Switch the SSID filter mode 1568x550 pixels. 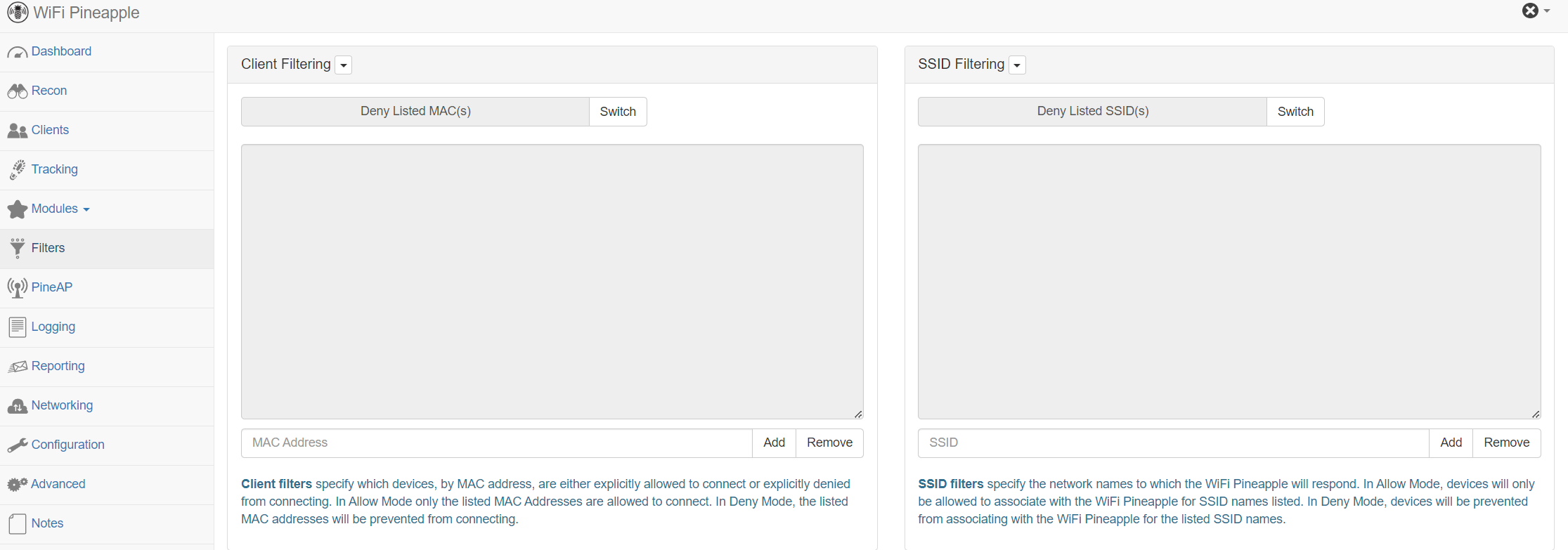point(1295,112)
